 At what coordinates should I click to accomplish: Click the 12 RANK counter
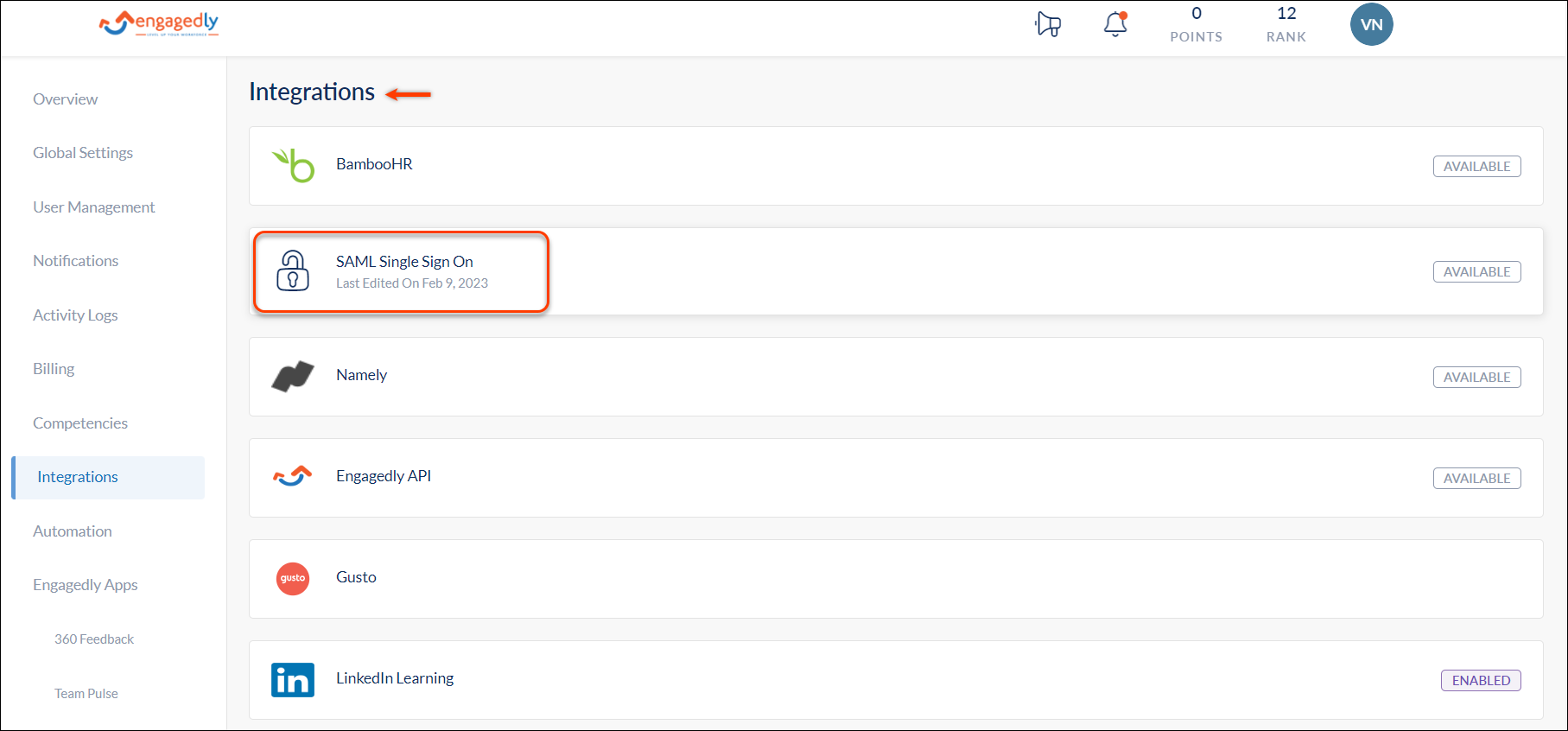point(1286,24)
